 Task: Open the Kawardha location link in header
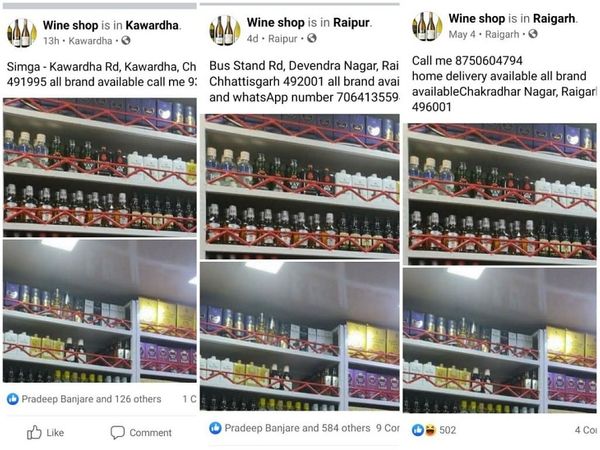[152, 25]
